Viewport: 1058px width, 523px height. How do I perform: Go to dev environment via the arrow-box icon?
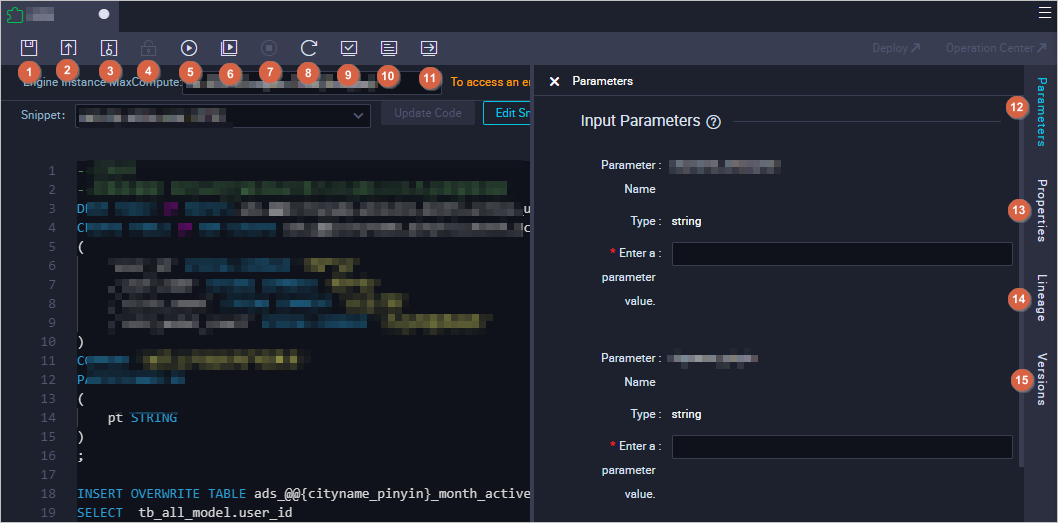[429, 48]
